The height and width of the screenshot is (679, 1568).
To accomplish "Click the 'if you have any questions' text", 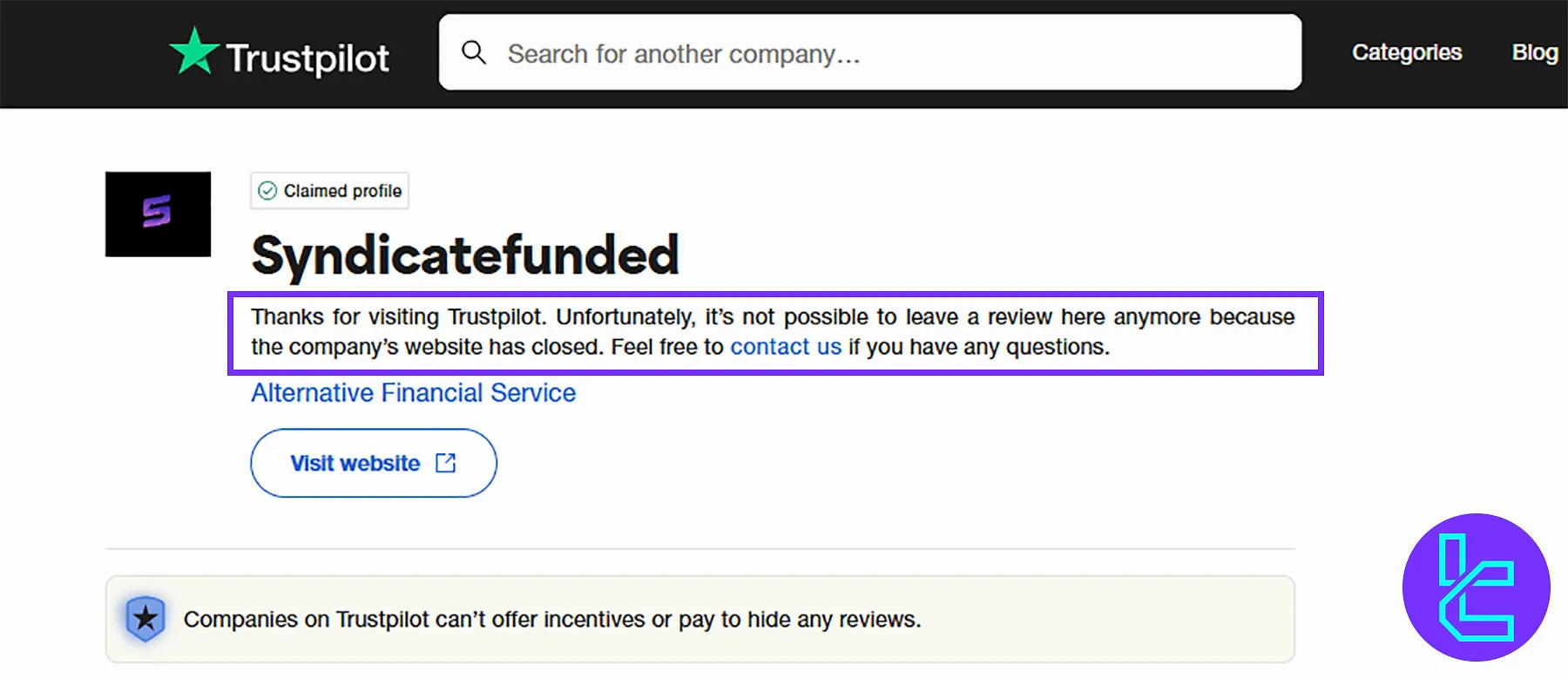I will (x=978, y=347).
